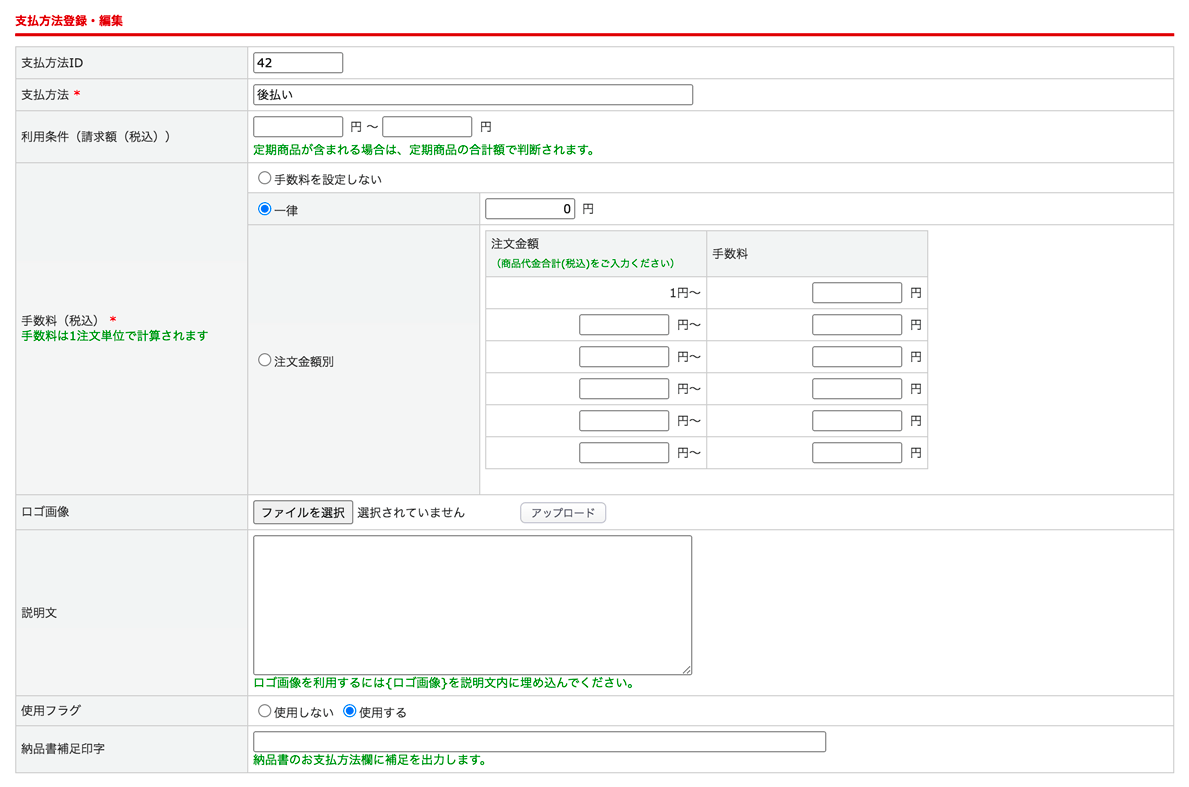Click the 一律 fee amount input

click(530, 209)
